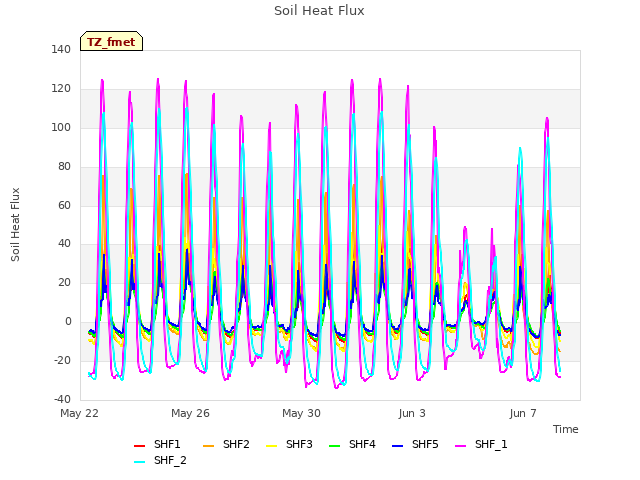Click the 0 y-axis tick label
The image size is (640, 480).
(x=68, y=322)
